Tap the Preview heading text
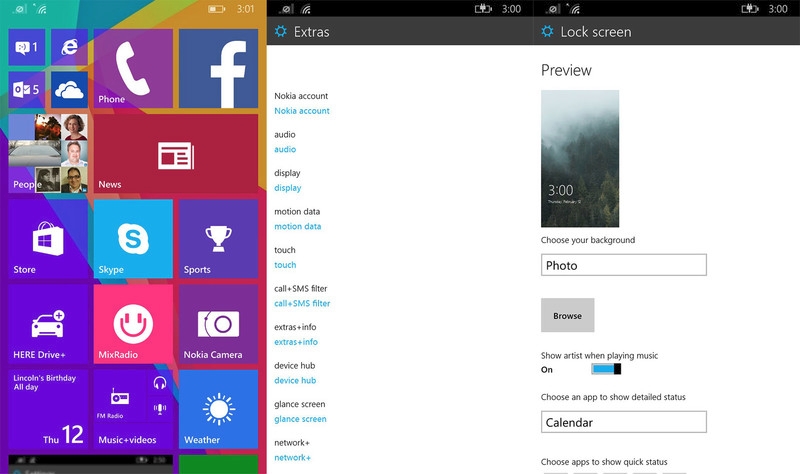 (x=566, y=70)
